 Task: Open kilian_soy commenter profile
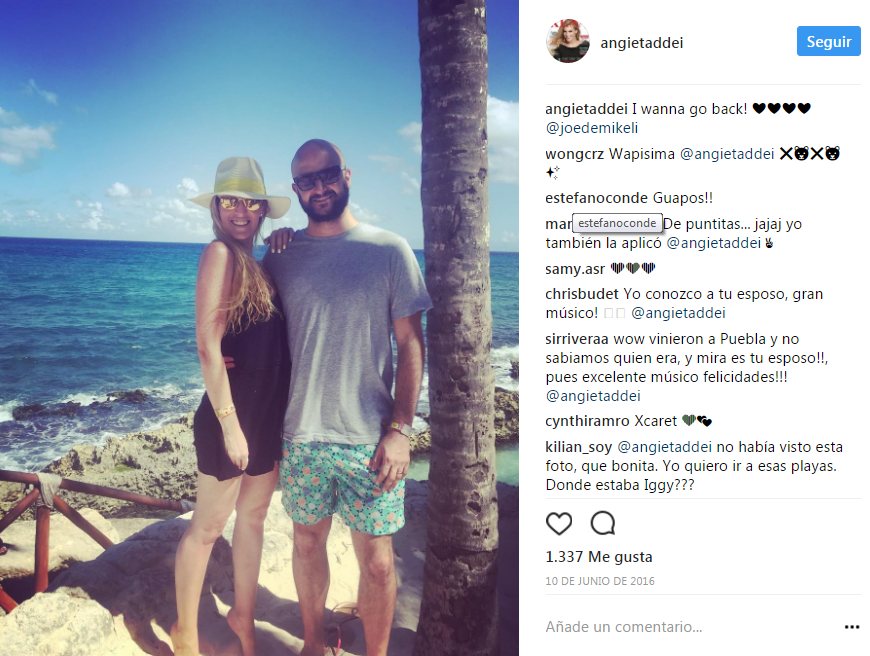pos(579,447)
